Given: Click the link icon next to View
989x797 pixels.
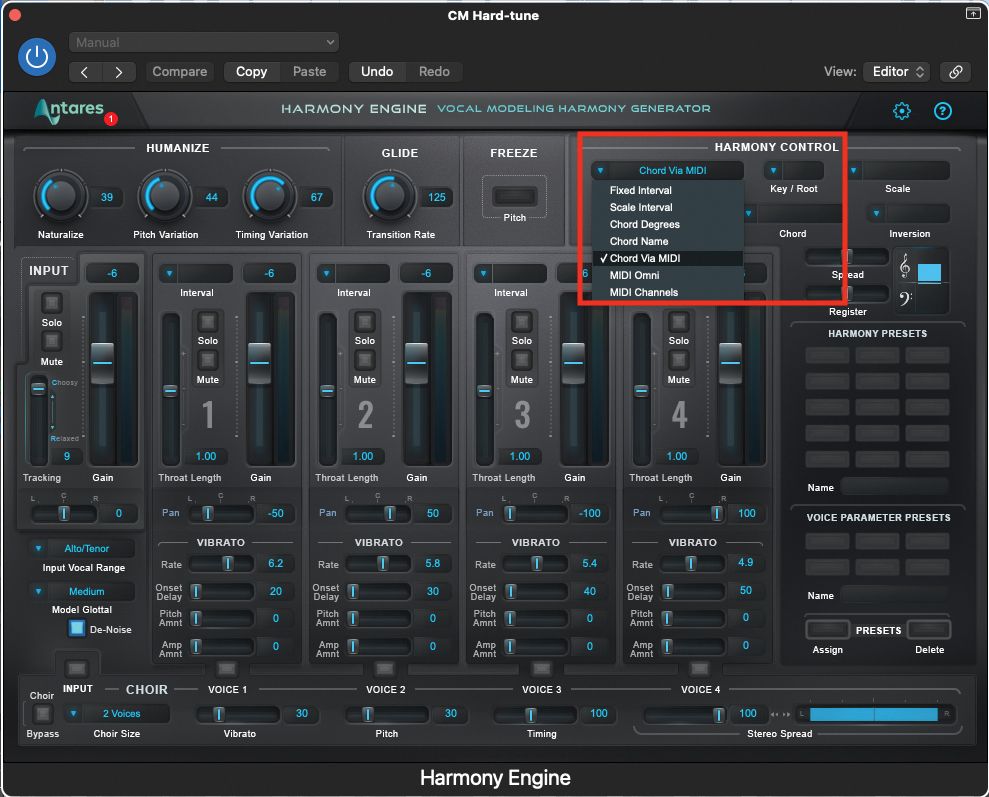Looking at the screenshot, I should pyautogui.click(x=957, y=72).
